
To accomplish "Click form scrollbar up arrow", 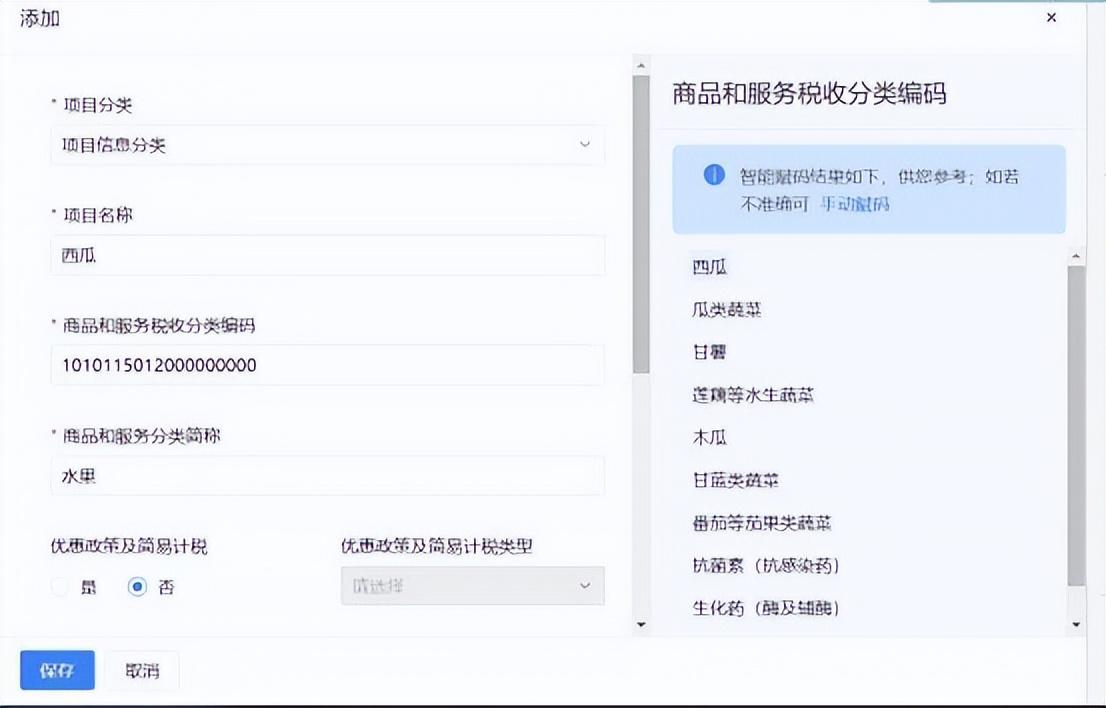I will [640, 66].
